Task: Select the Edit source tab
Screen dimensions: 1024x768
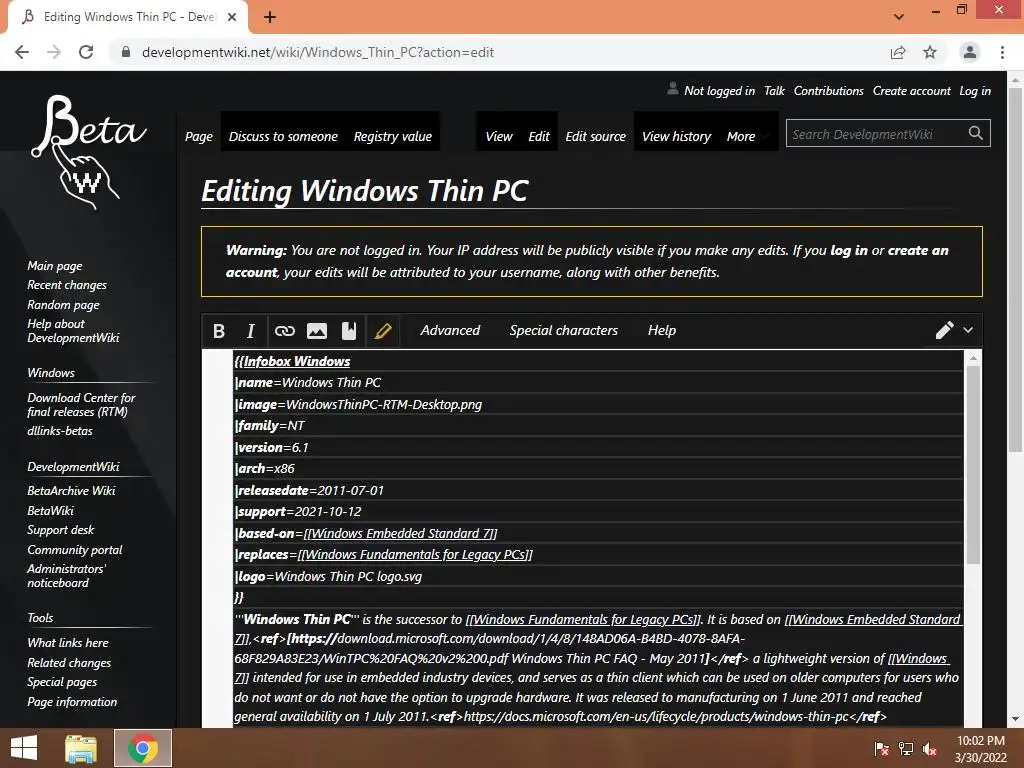Action: pyautogui.click(x=595, y=136)
